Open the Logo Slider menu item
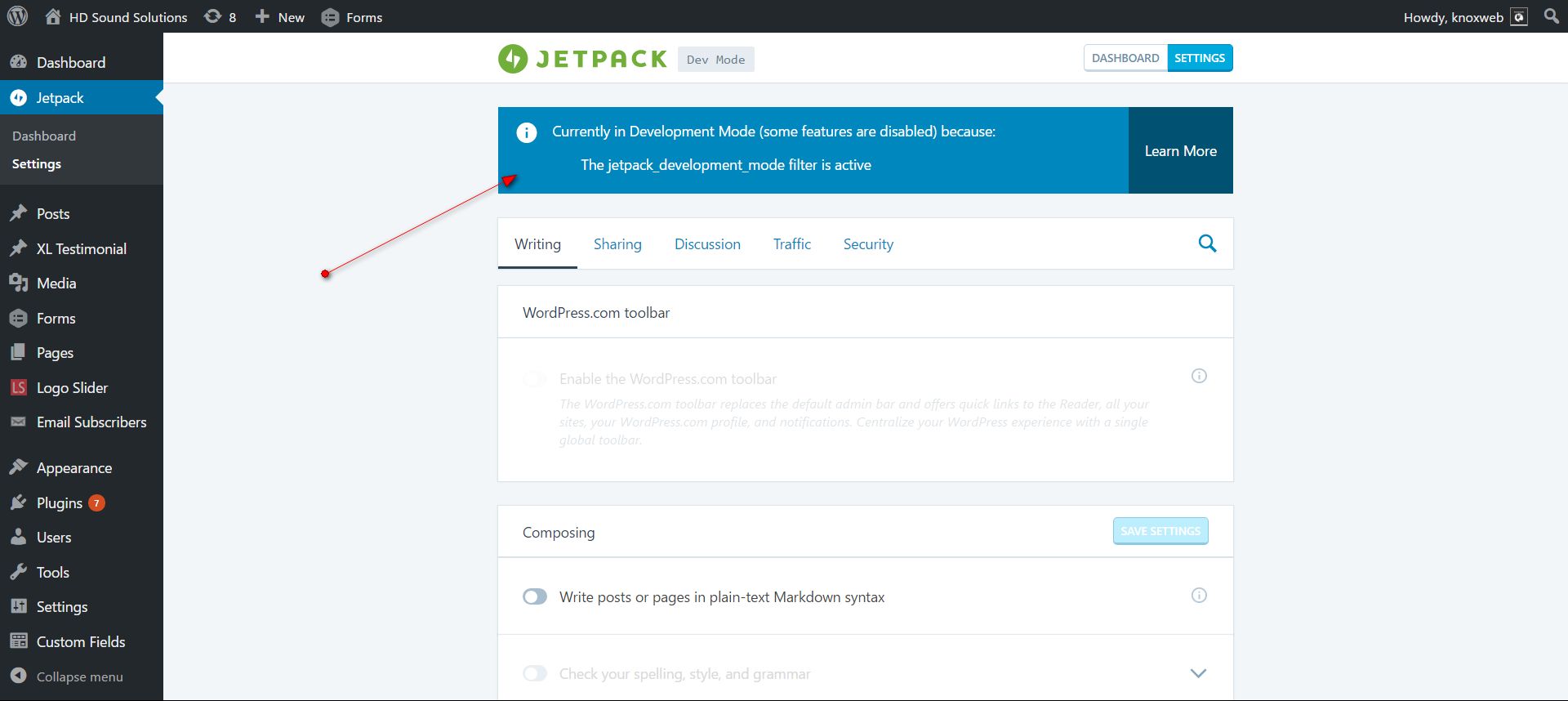 [72, 388]
